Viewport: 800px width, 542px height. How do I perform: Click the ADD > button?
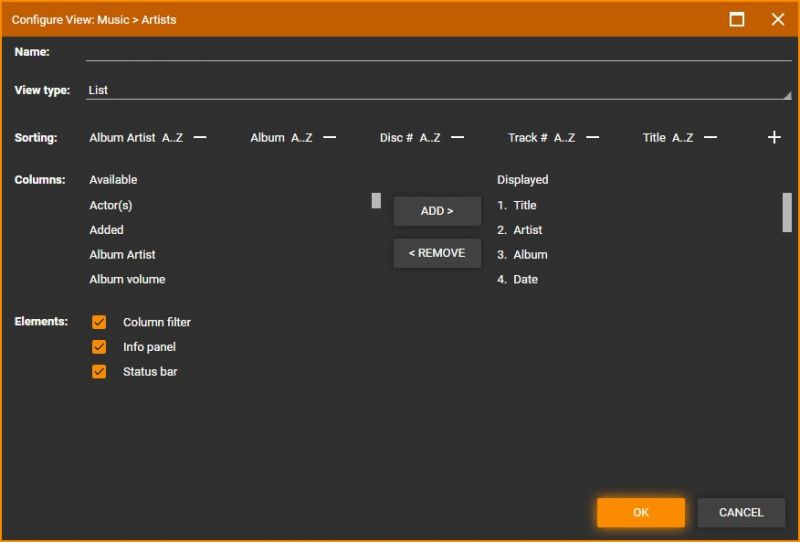[x=437, y=211]
